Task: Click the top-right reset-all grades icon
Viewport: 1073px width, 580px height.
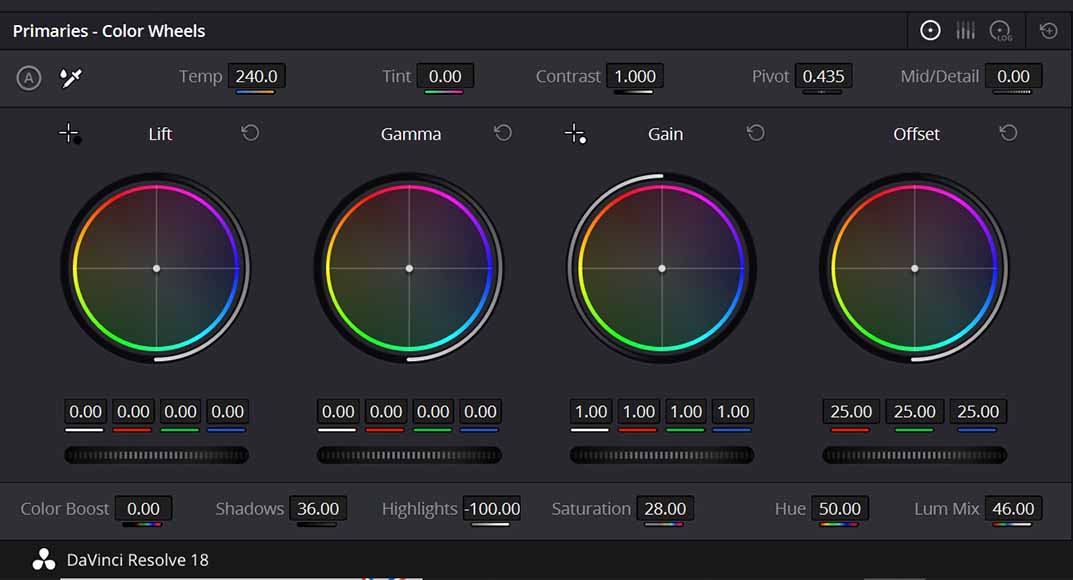Action: 1048,30
